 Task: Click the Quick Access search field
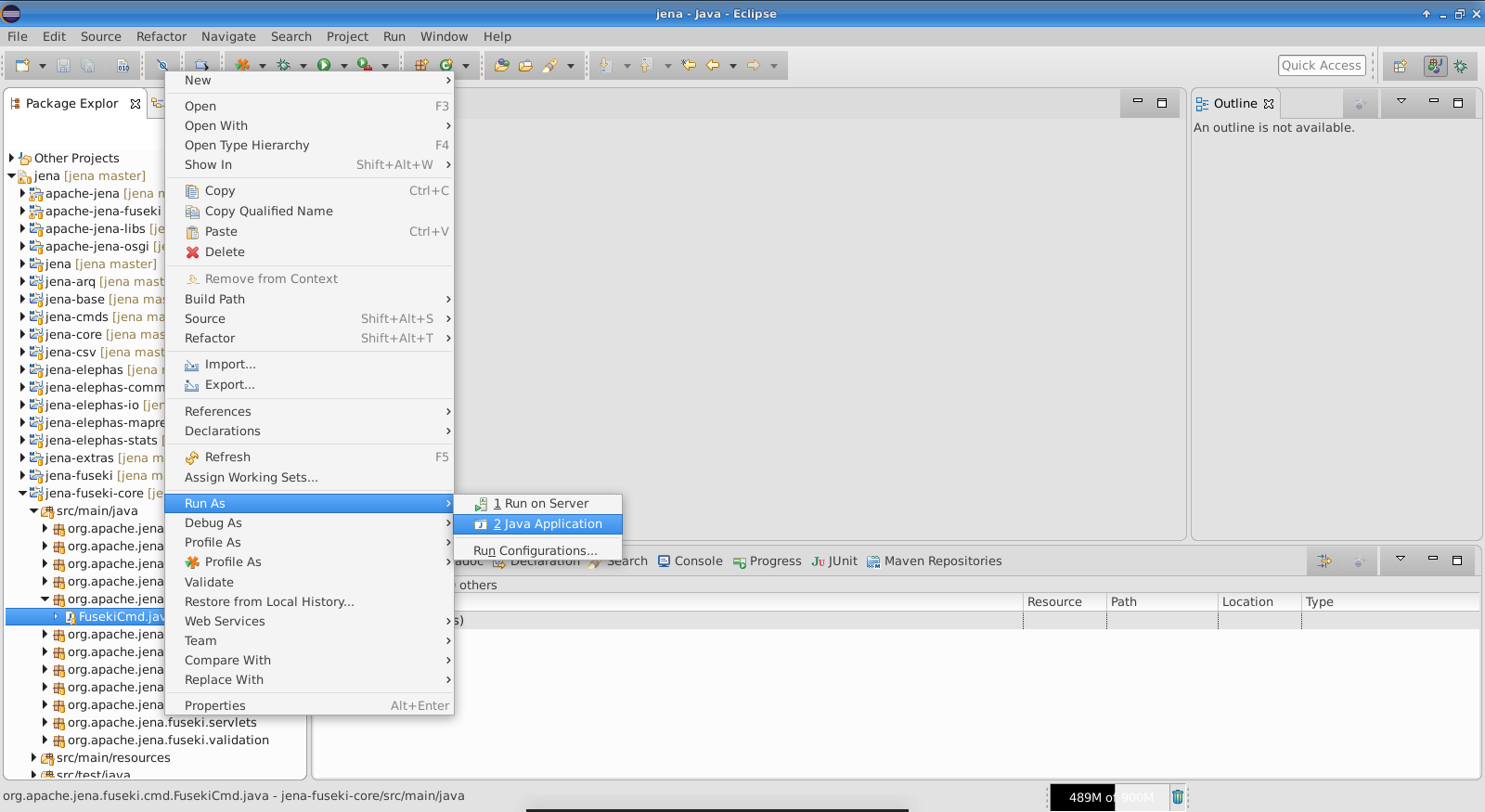[1321, 65]
